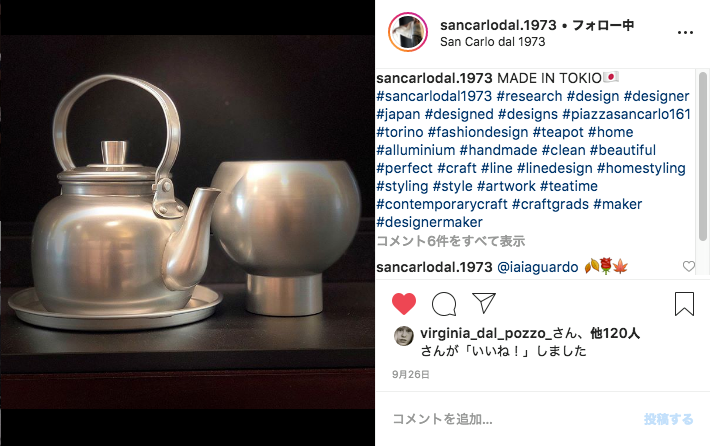Like the comment with small heart icon
This screenshot has height=446, width=710.
click(x=688, y=266)
